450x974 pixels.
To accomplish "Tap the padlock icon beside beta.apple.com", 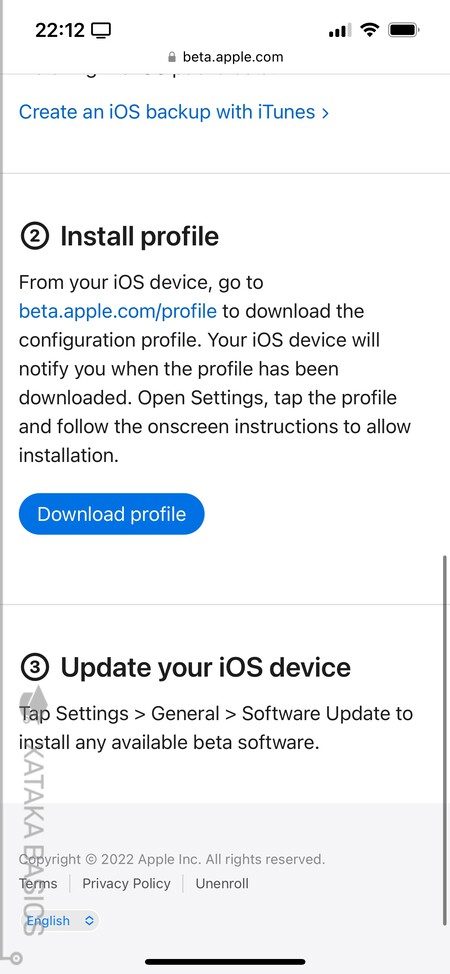I will click(x=172, y=57).
